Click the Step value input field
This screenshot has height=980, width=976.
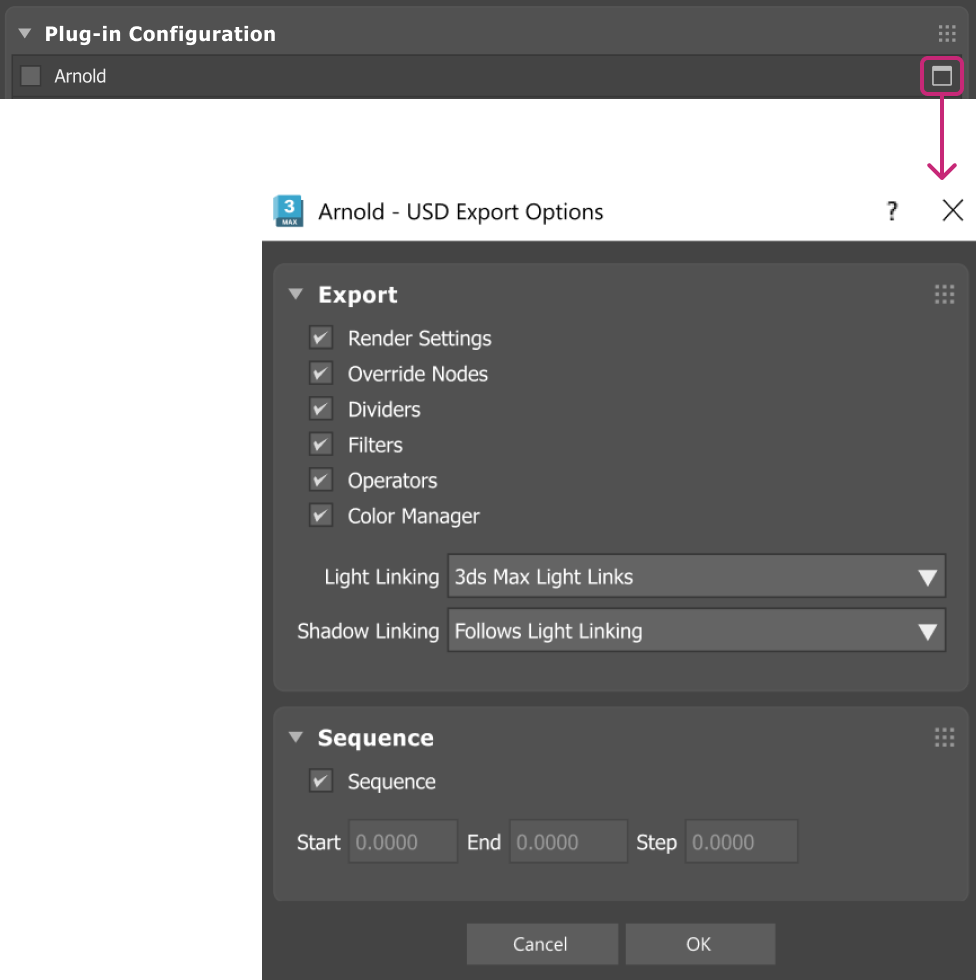740,841
